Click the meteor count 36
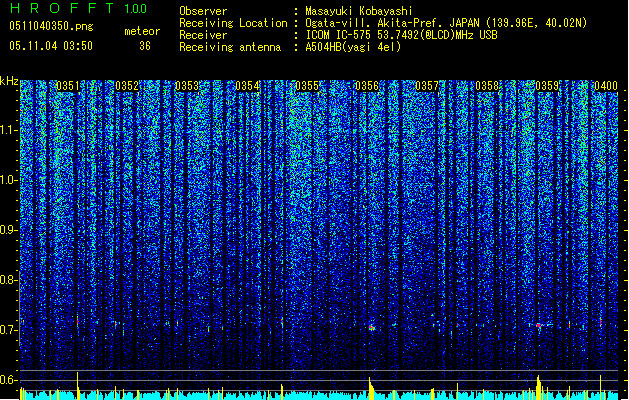Viewport: 629px width, 400px height. point(145,46)
